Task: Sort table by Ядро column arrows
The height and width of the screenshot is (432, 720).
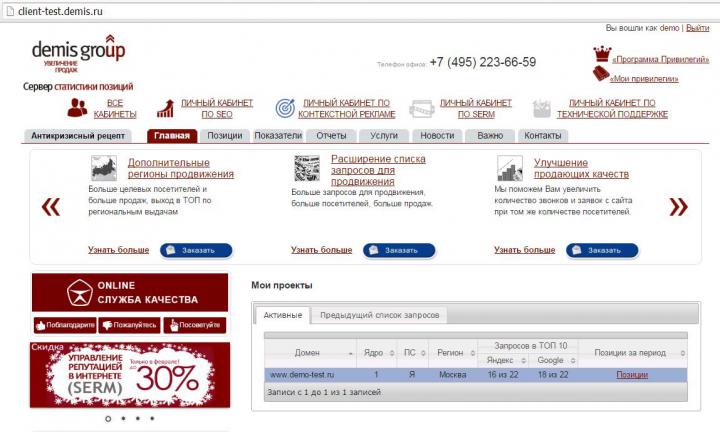Action: [392, 353]
